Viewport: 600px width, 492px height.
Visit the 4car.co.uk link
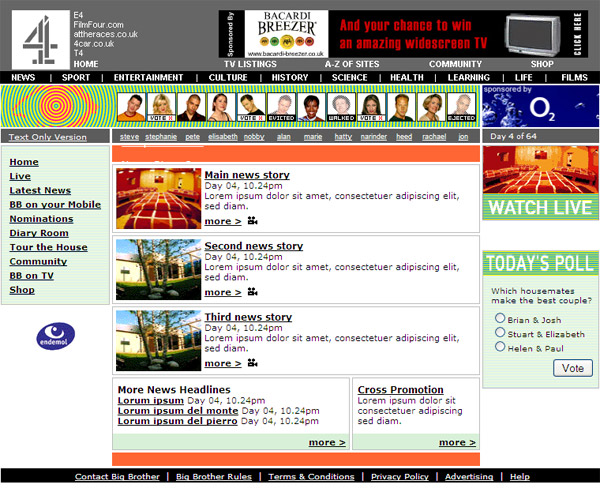94,44
